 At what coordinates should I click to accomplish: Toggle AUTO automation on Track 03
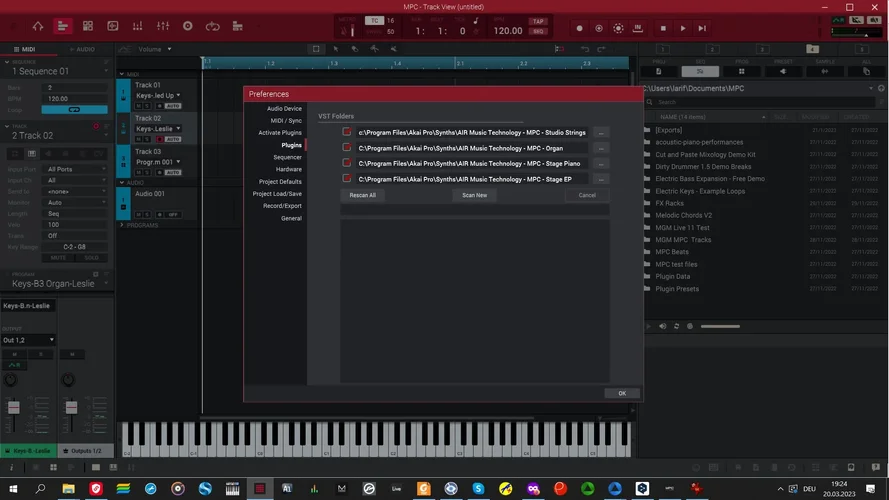(173, 172)
